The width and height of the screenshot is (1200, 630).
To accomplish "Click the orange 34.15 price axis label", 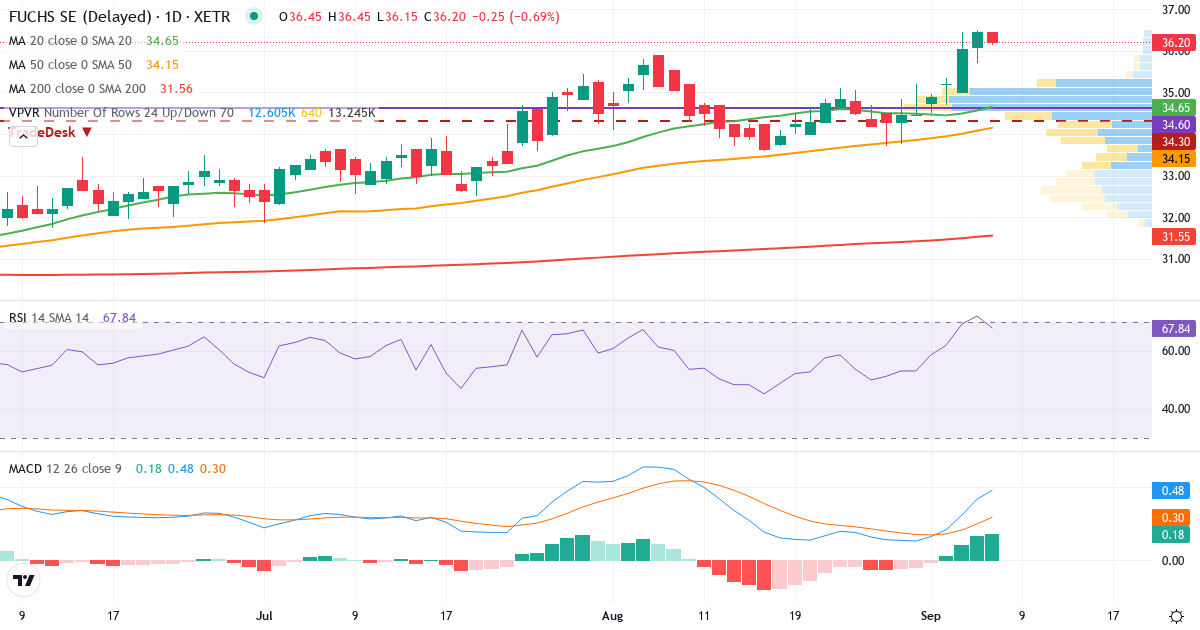I will [x=1172, y=158].
